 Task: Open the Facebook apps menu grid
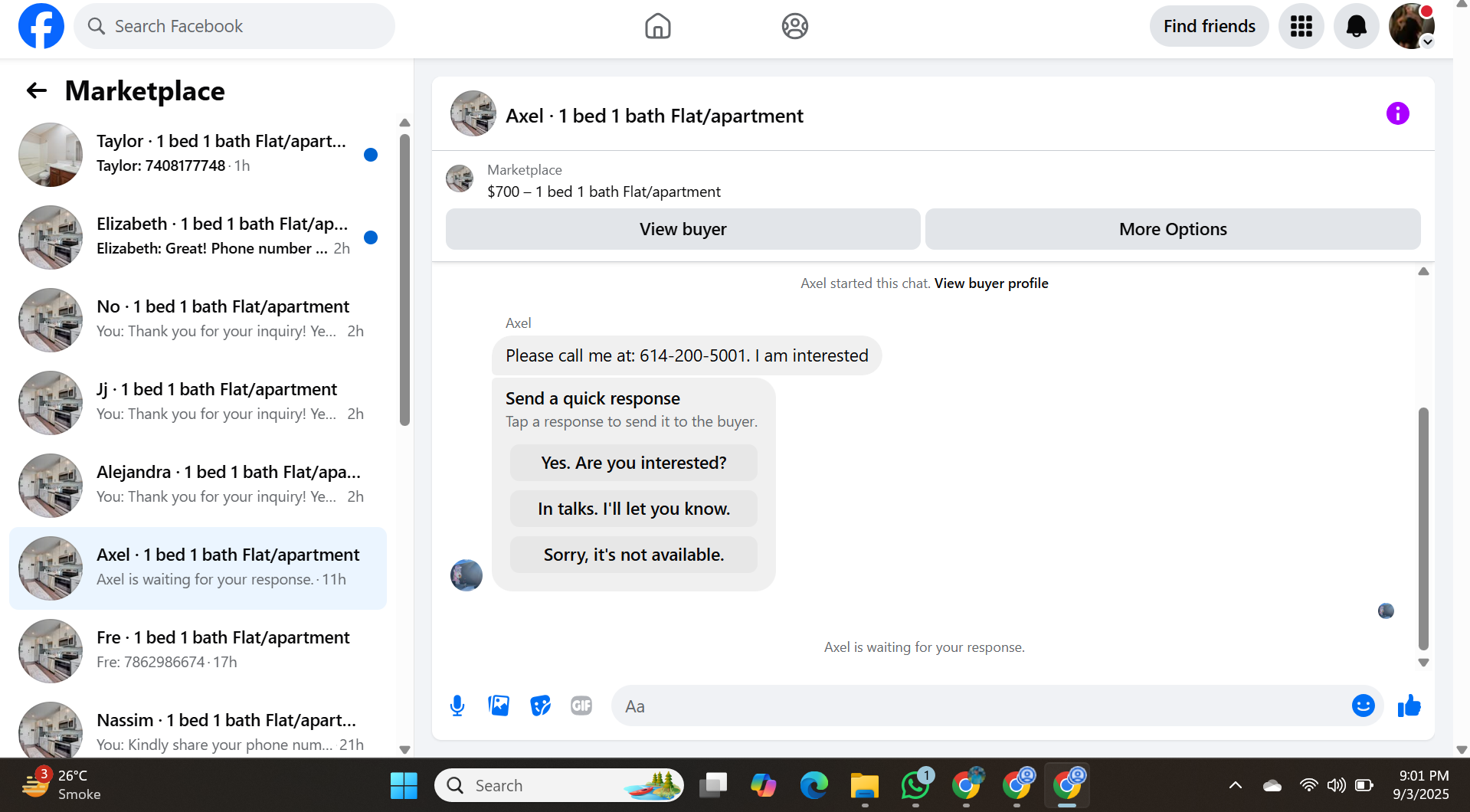click(1301, 26)
